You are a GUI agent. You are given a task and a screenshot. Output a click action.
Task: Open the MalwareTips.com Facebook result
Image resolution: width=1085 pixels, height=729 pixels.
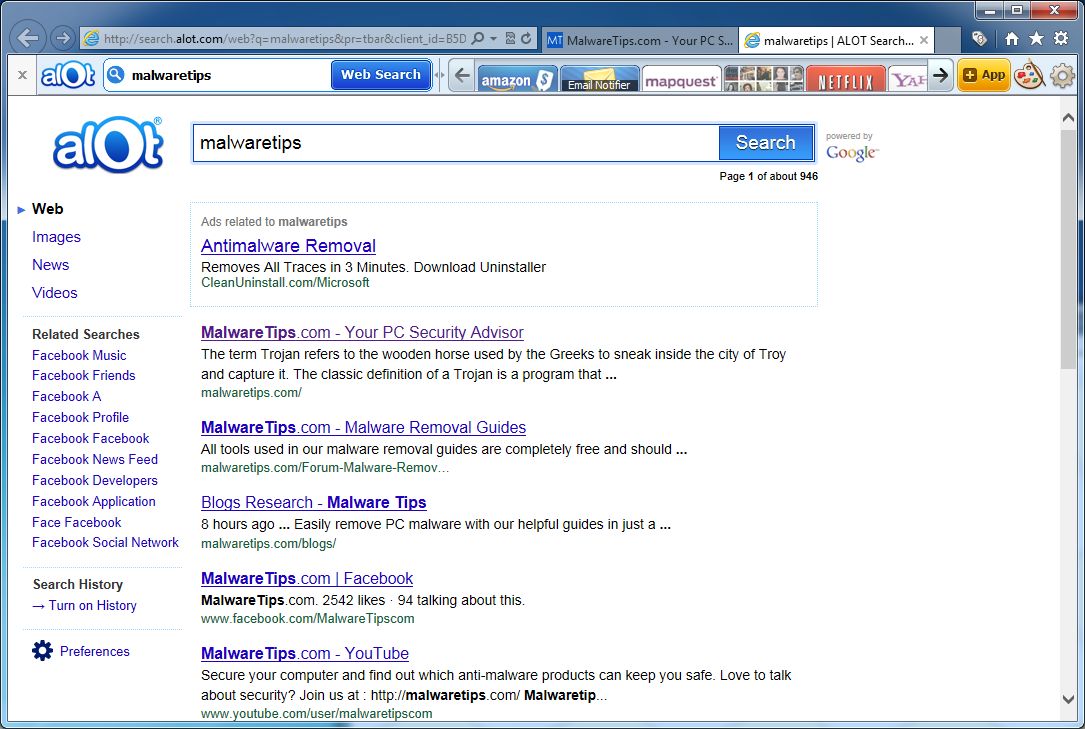307,578
